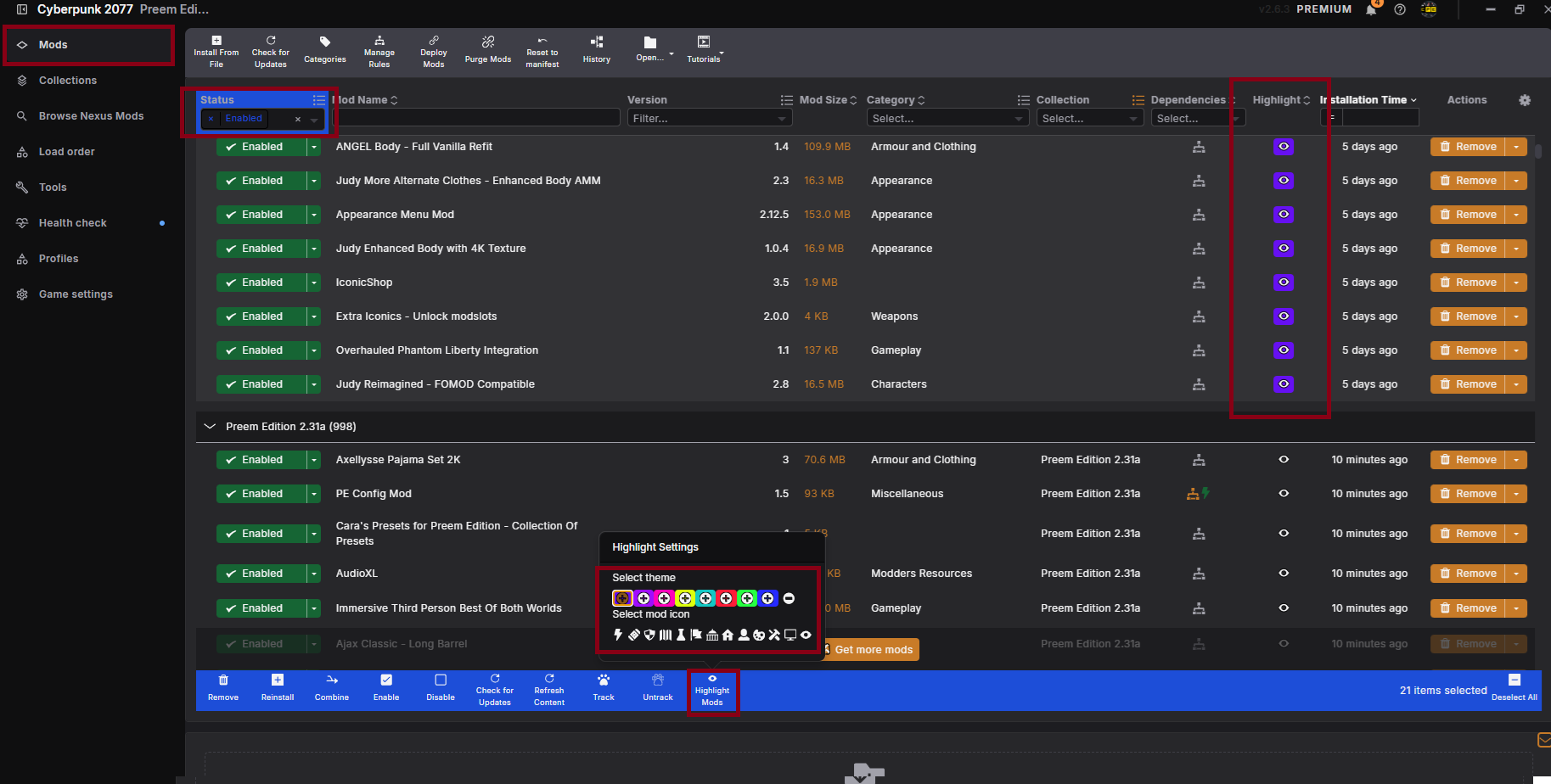
Task: Click Deploy Mods toolbar icon
Action: (x=434, y=52)
